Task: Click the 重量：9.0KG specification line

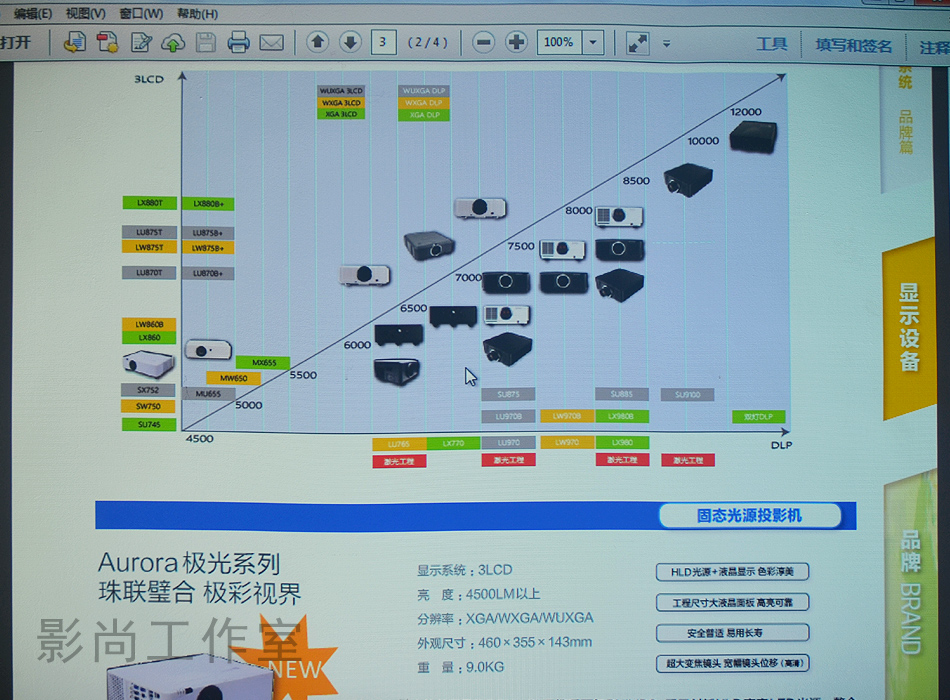Action: click(460, 667)
